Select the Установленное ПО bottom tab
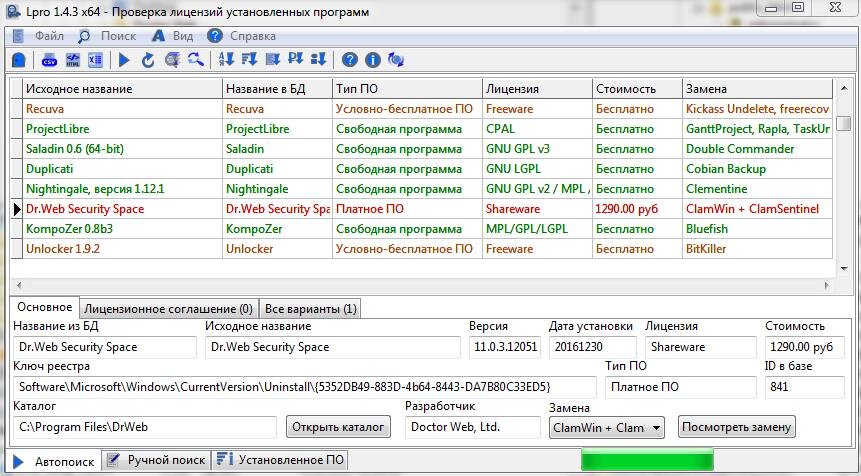This screenshot has height=476, width=861. (281, 460)
